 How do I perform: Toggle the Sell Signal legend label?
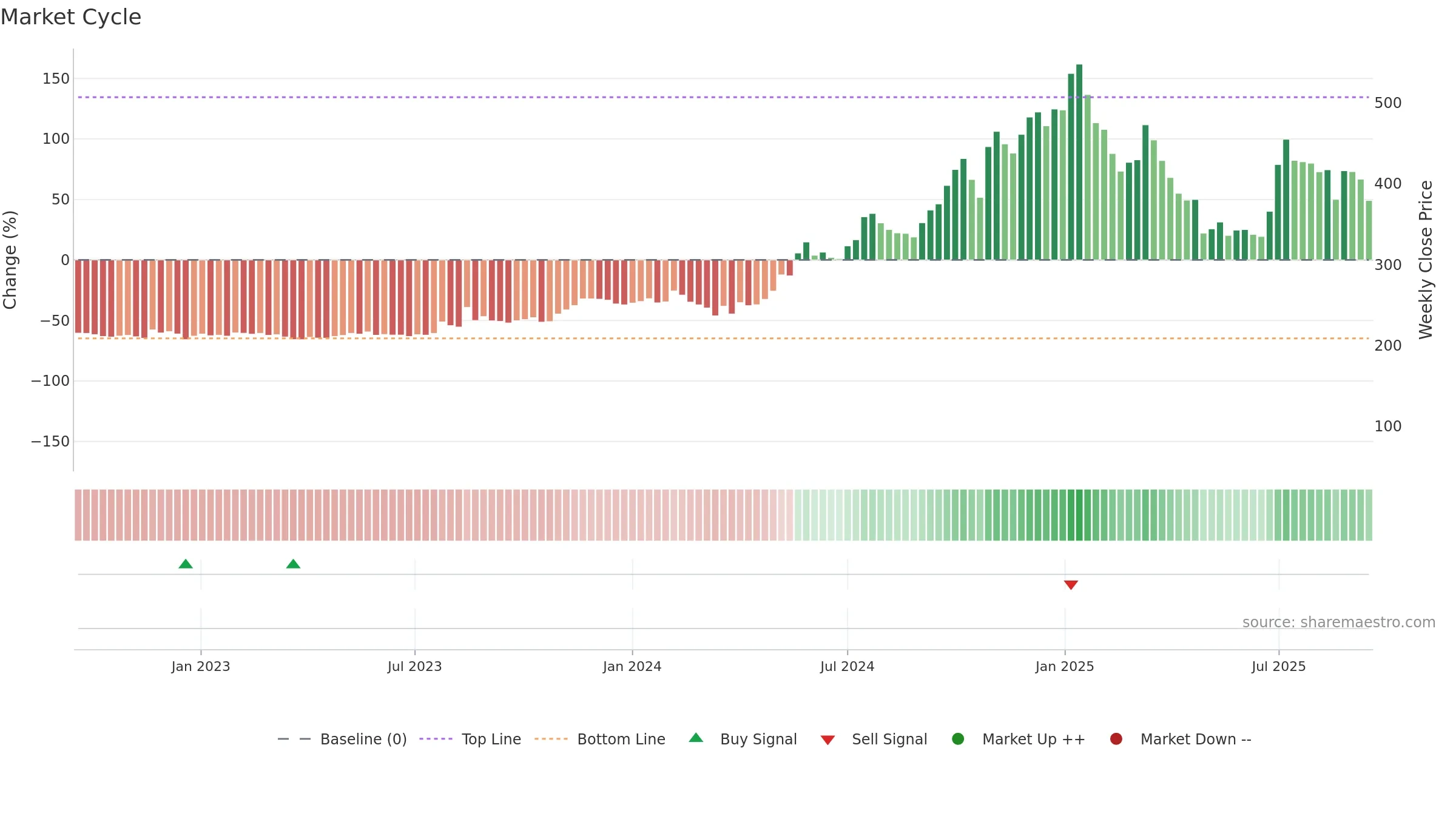889,740
